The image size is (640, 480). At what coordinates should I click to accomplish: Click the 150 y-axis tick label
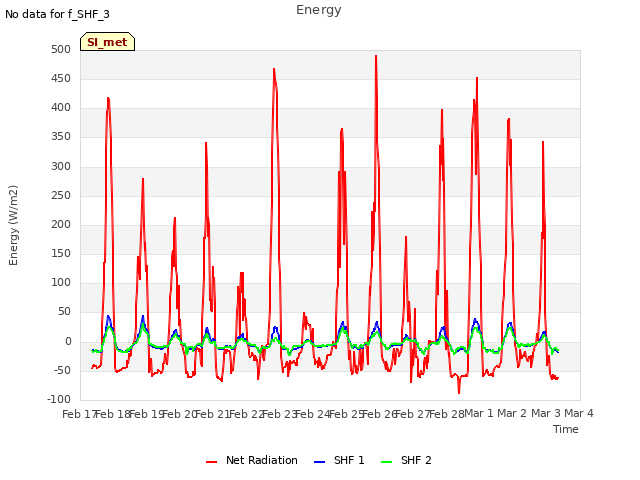point(61,253)
